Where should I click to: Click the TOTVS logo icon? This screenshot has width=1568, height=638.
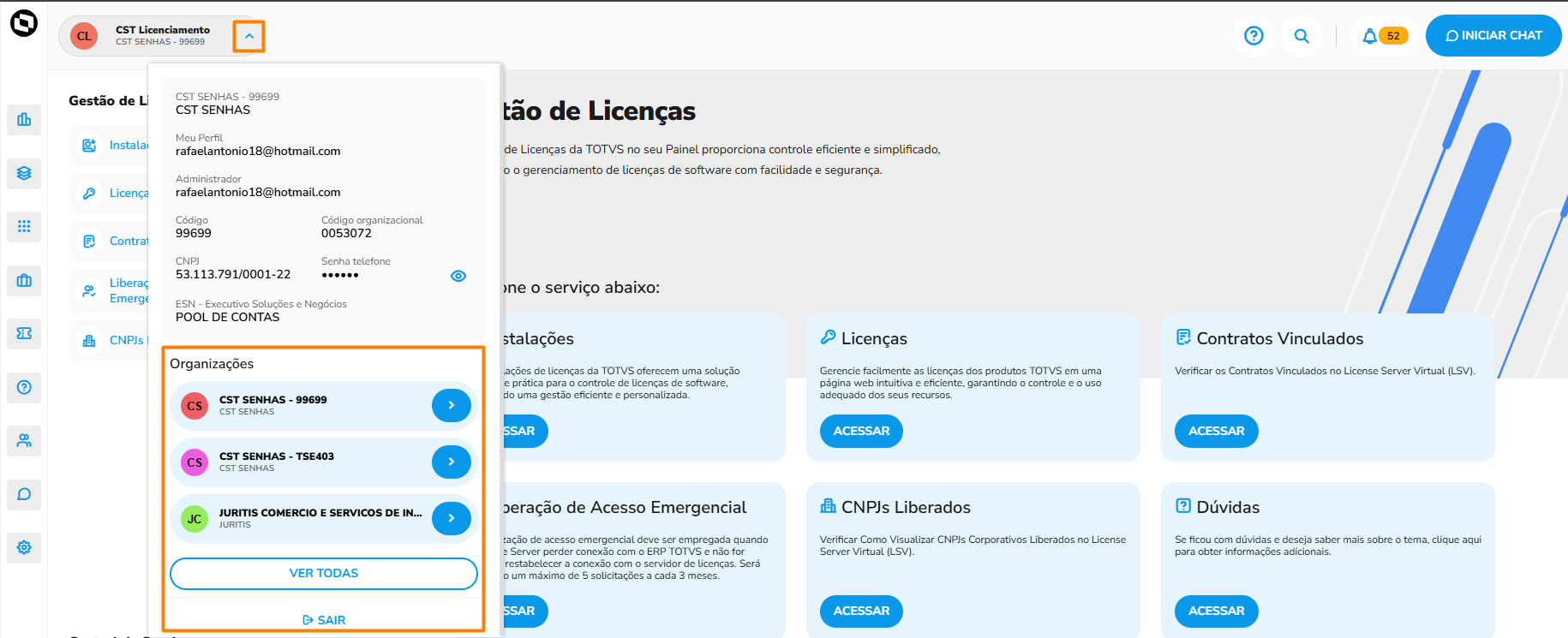(24, 23)
